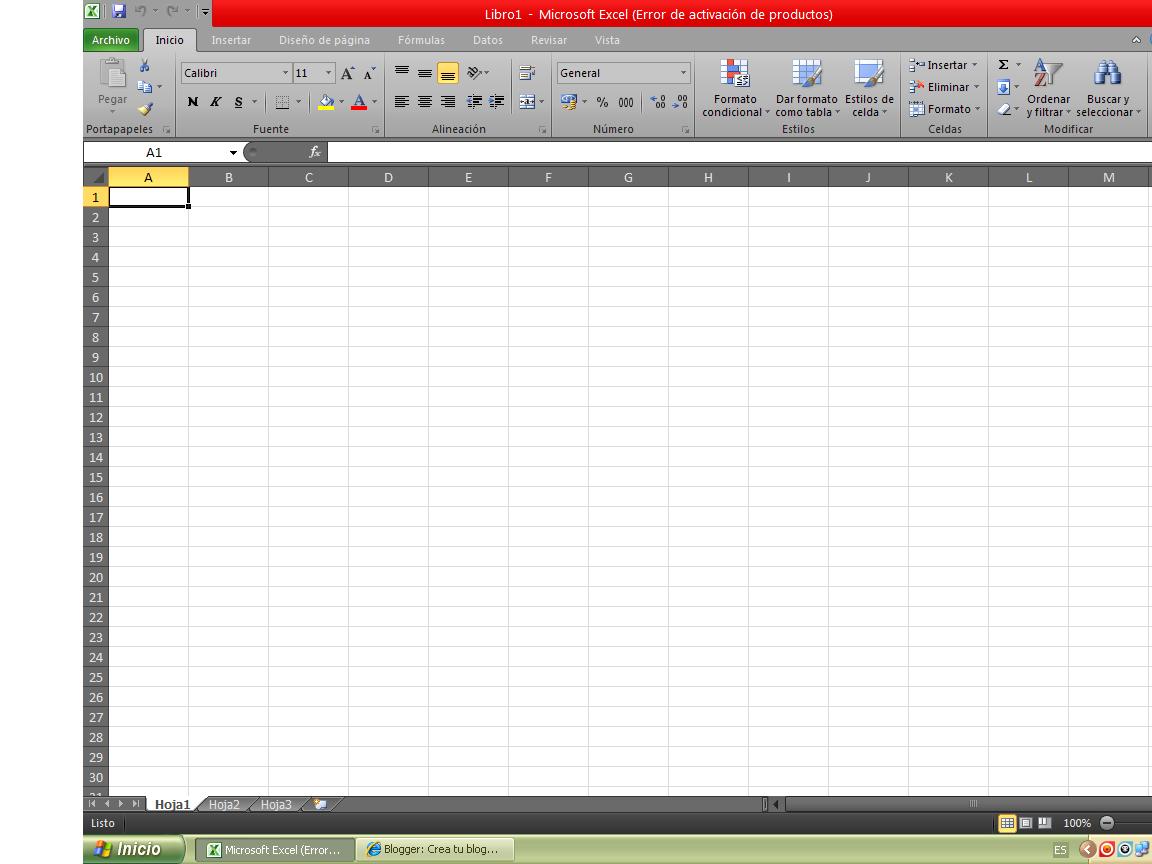This screenshot has height=864, width=1152.
Task: Increase font size with the large A icon
Action: 348,73
